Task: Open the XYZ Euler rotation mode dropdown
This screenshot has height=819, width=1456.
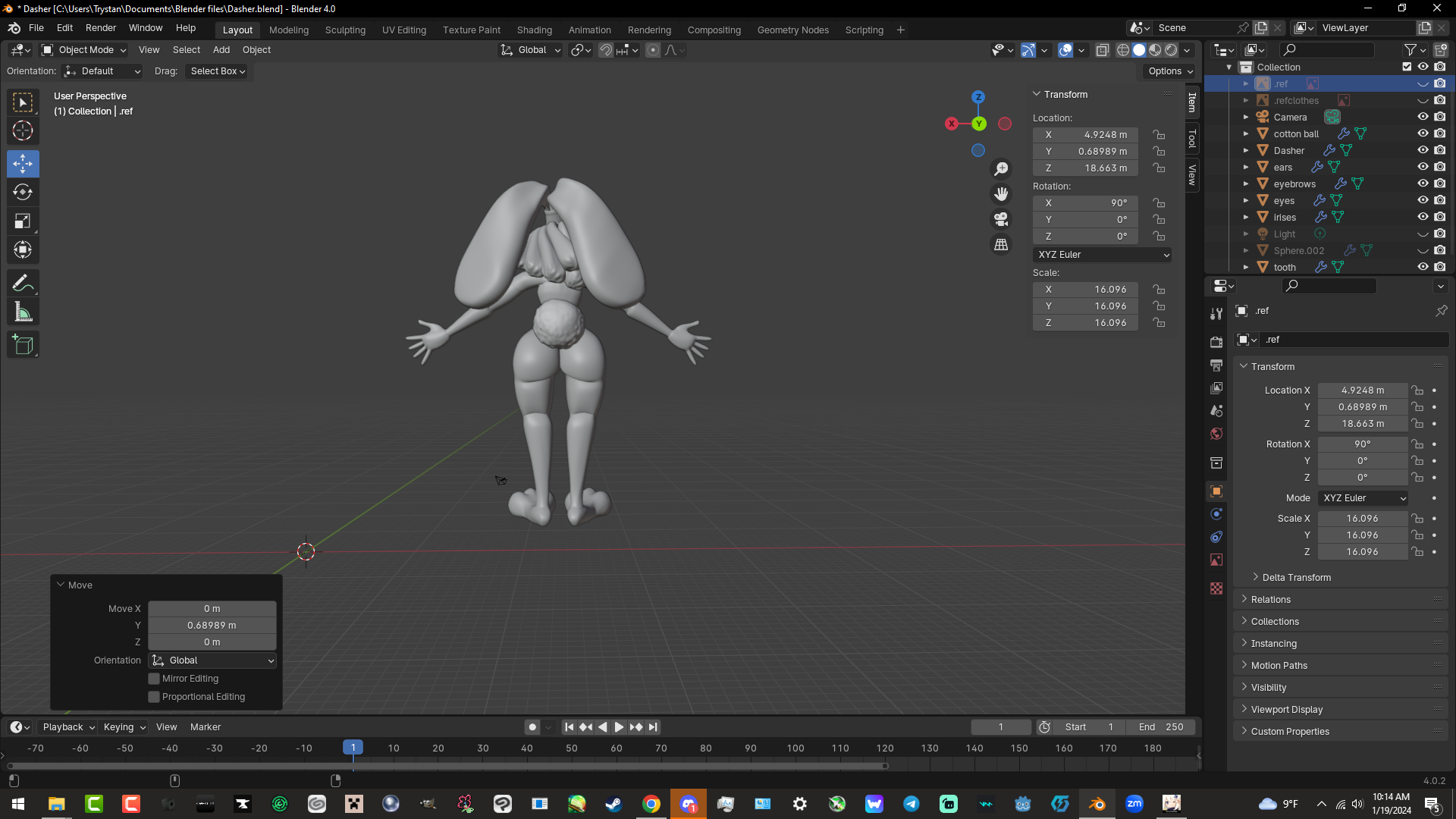Action: [x=1103, y=255]
